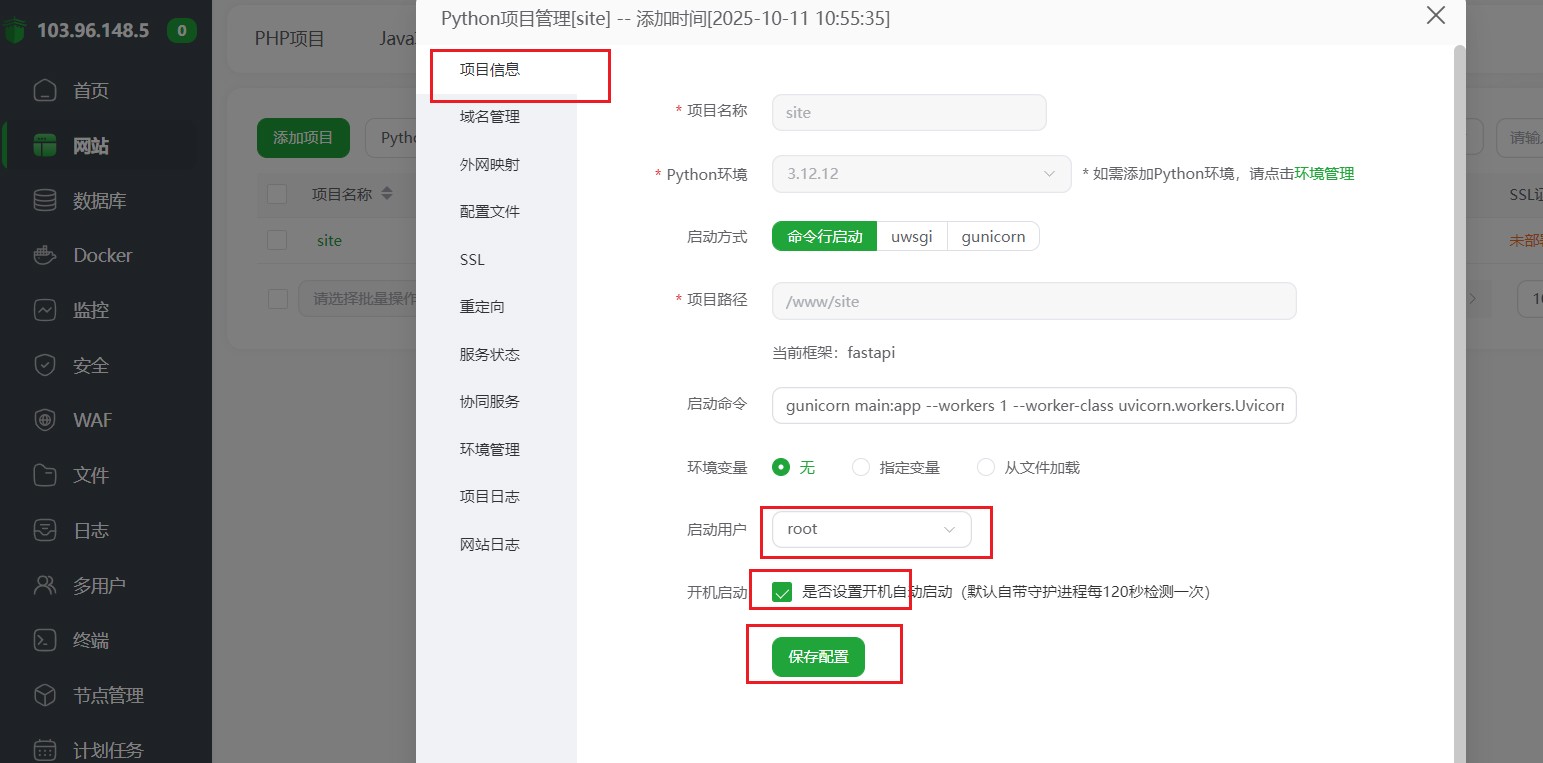Open the Monitoring (监控) icon
The height and width of the screenshot is (763, 1543).
[x=45, y=310]
